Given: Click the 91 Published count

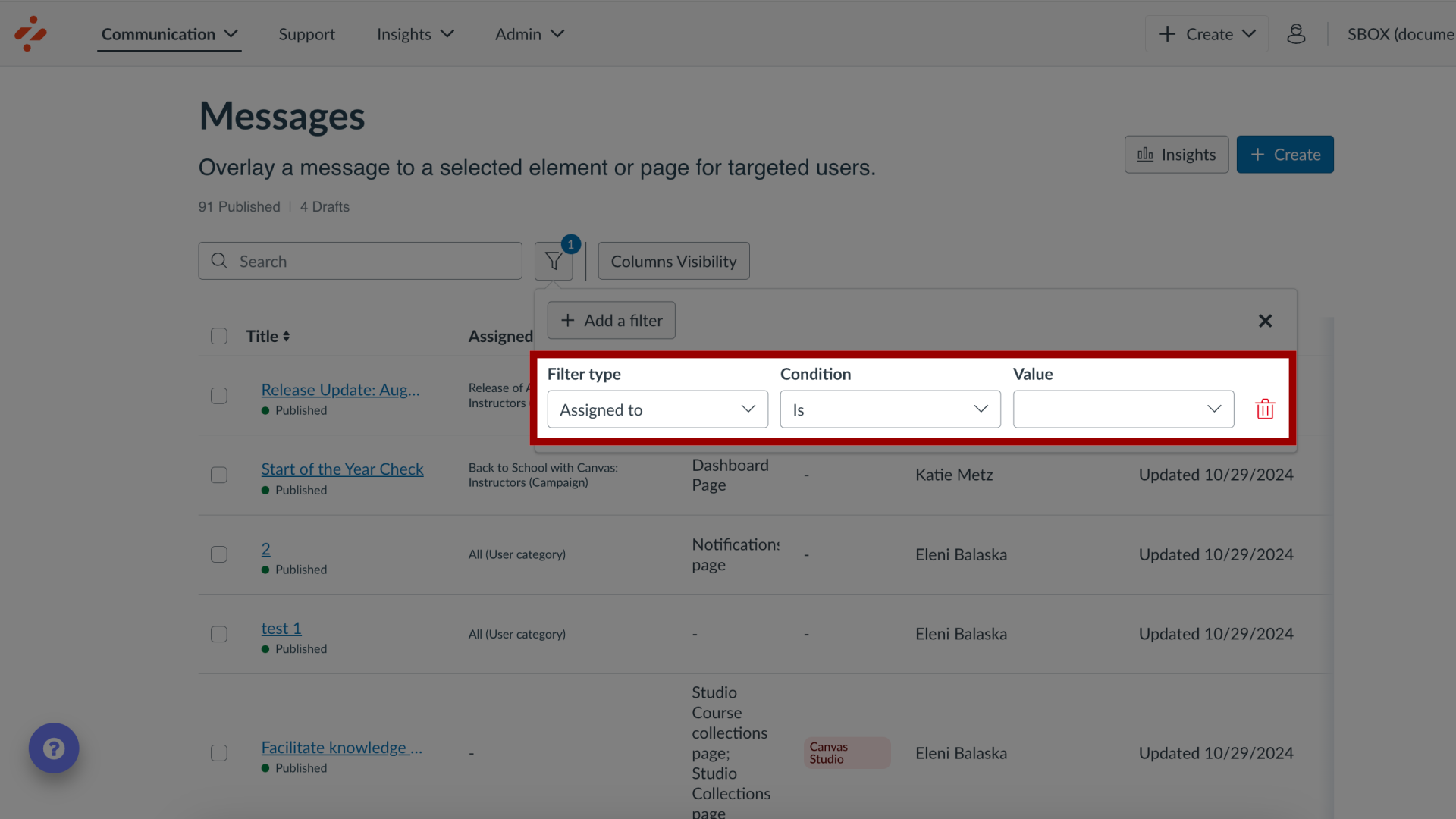Looking at the screenshot, I should tap(239, 207).
